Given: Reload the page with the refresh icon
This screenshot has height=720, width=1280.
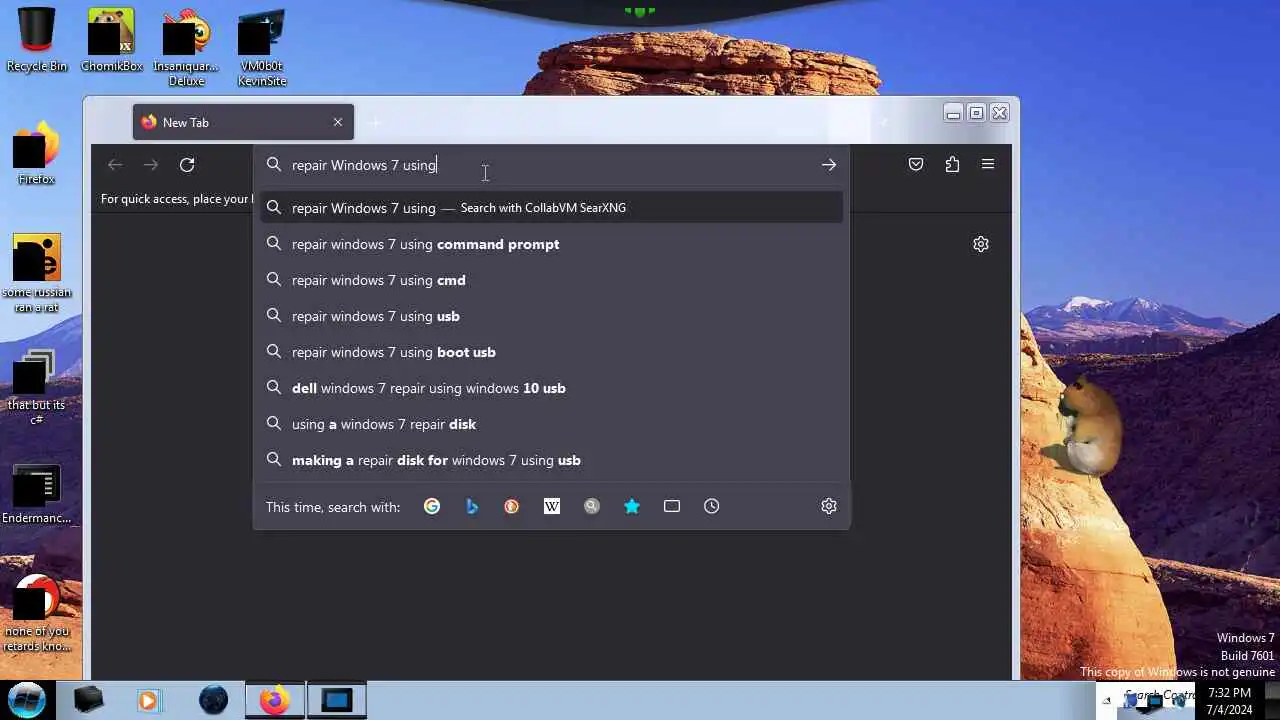Looking at the screenshot, I should click(187, 165).
